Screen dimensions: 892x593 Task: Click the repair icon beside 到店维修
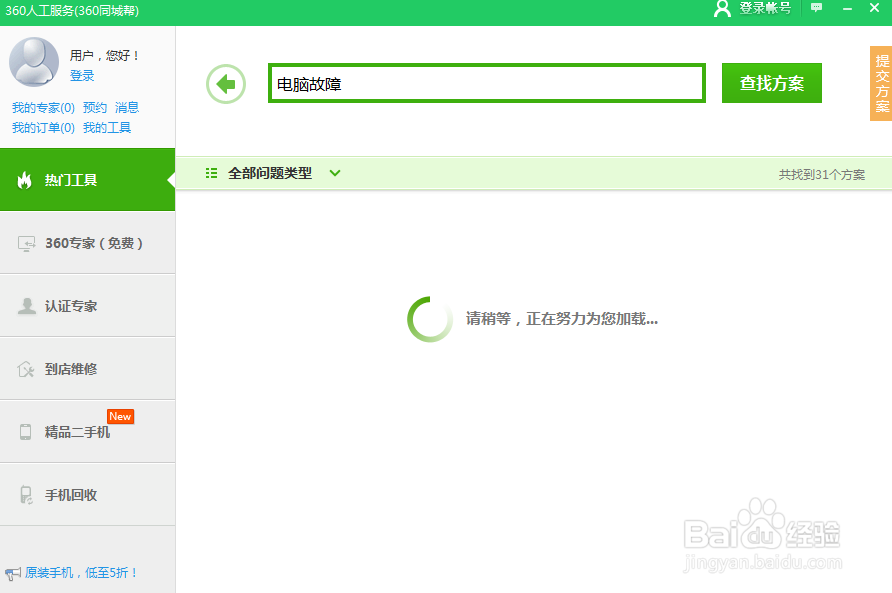point(26,369)
